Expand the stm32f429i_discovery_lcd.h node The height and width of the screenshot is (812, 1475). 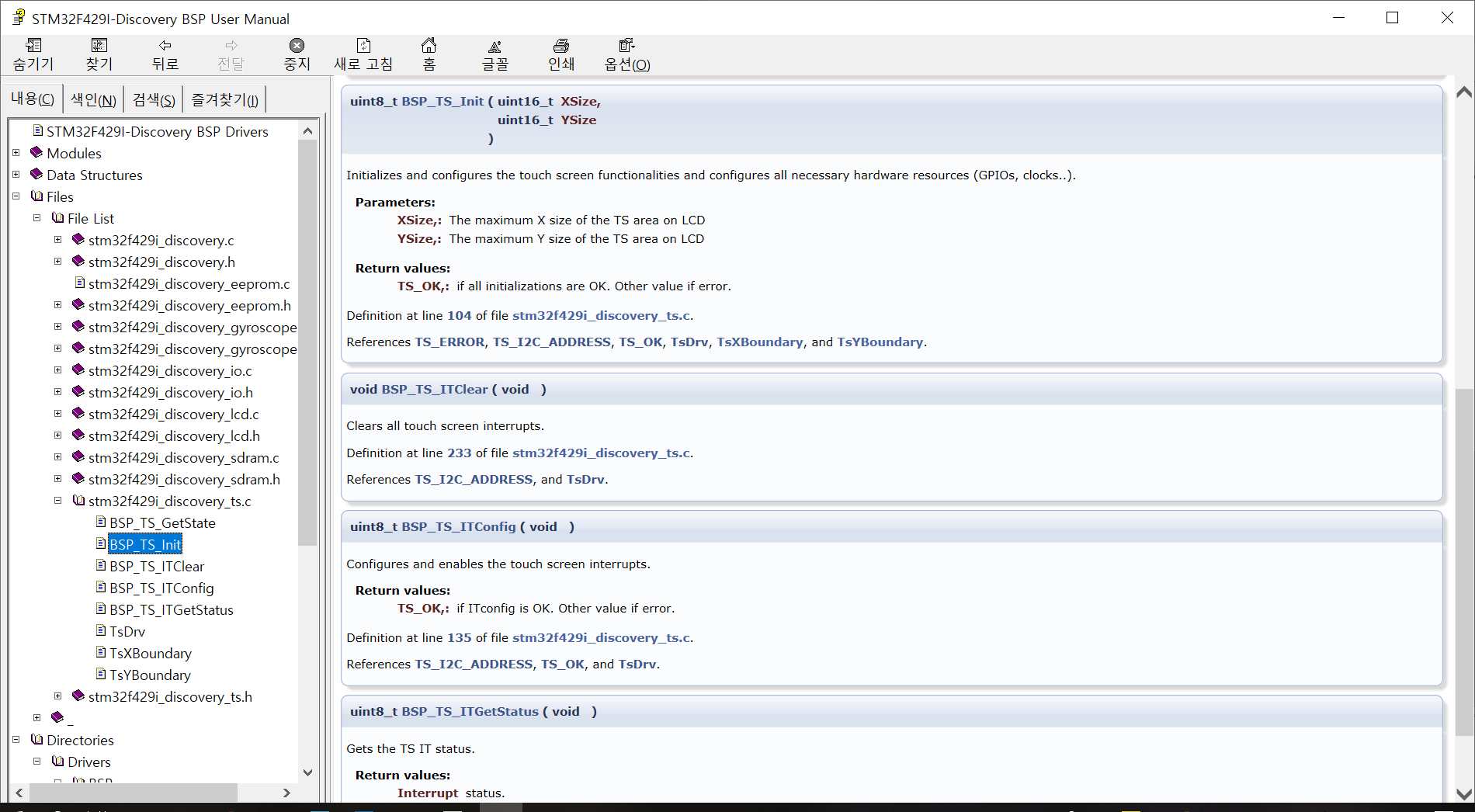(x=57, y=435)
